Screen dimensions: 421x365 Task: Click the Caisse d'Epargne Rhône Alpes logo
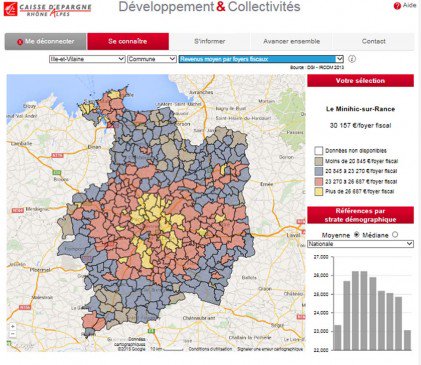(47, 9)
